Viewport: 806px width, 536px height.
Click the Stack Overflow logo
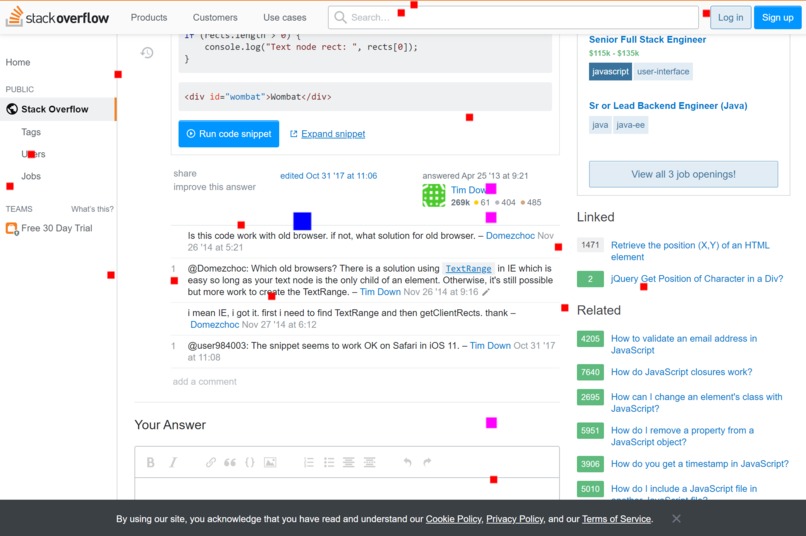click(57, 17)
